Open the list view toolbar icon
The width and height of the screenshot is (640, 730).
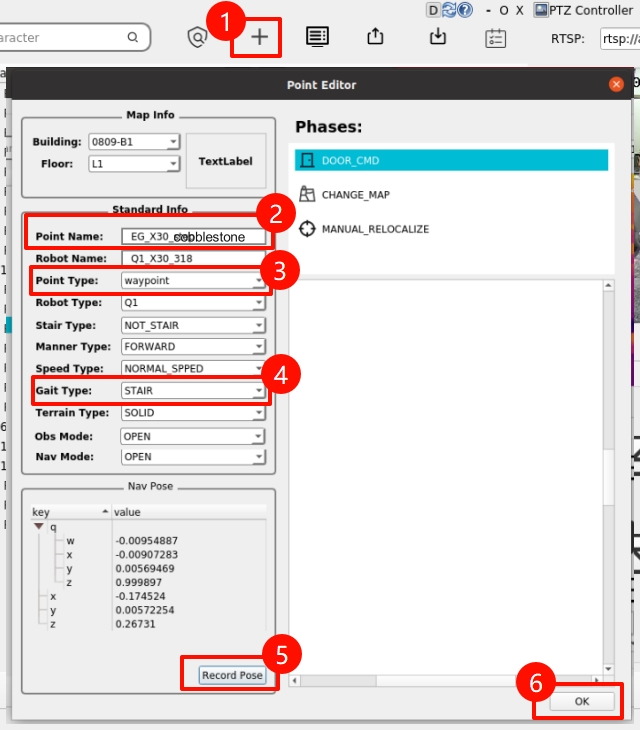point(317,37)
